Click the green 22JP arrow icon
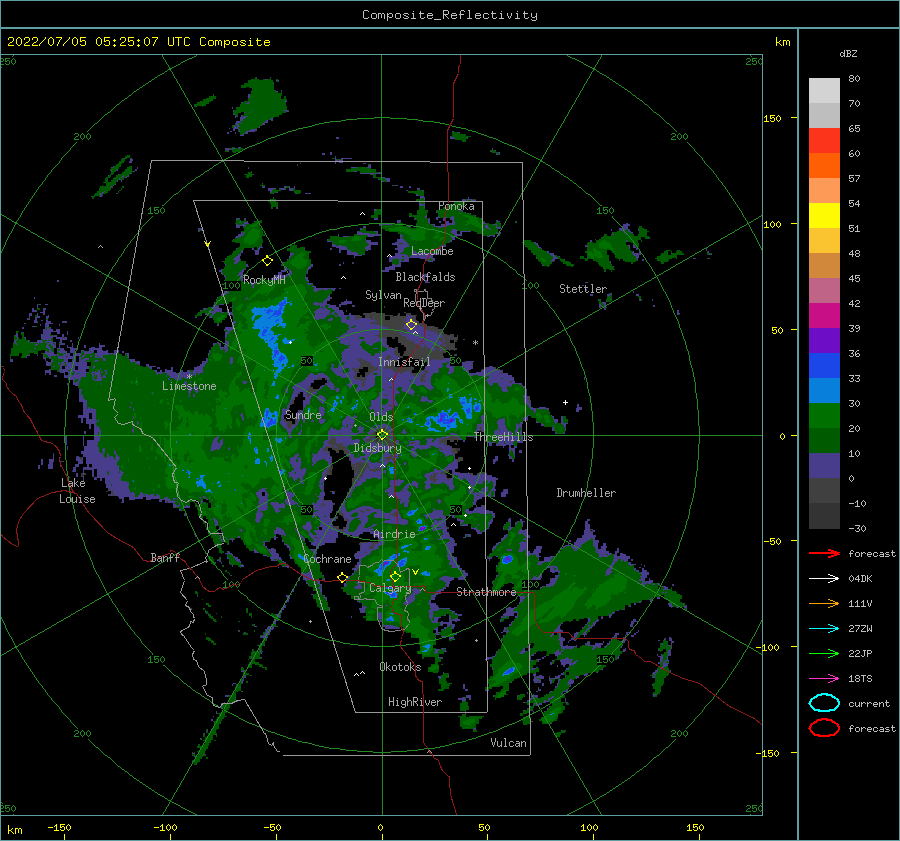 coord(824,653)
